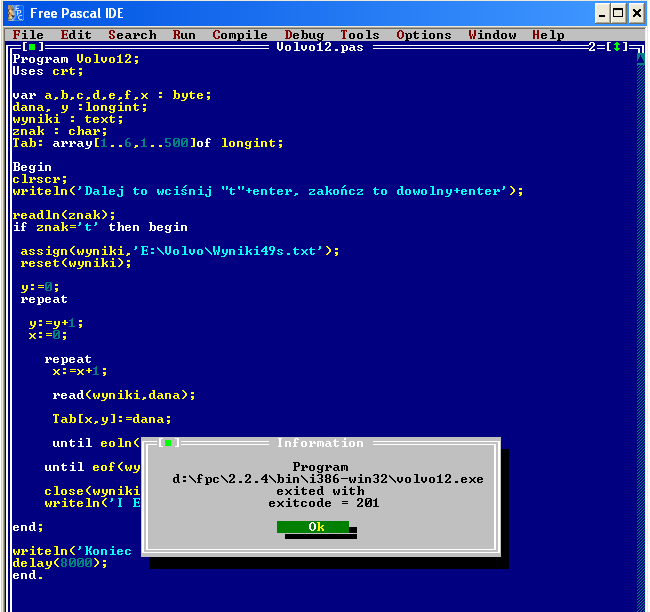
Task: Open the Debug menu
Action: 304,35
